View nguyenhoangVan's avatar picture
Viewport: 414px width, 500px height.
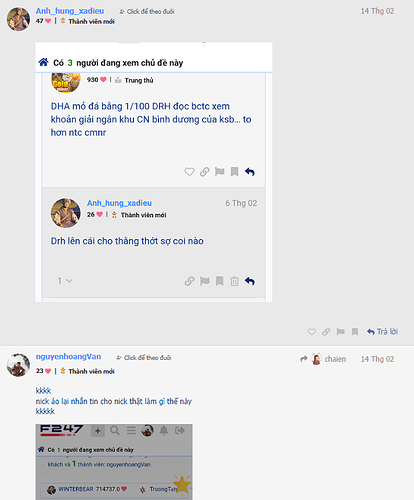click(18, 365)
